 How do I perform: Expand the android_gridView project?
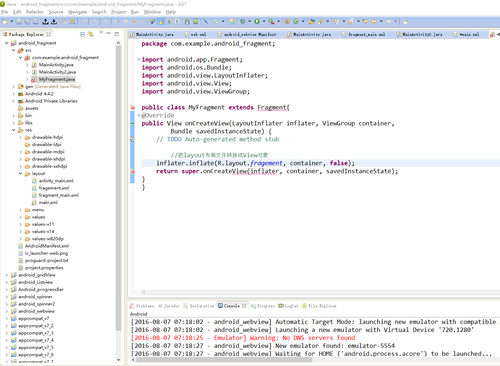pyautogui.click(x=7, y=275)
